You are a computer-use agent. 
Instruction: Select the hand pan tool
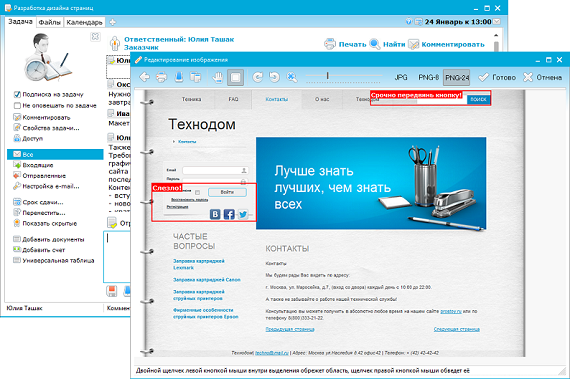click(x=218, y=77)
